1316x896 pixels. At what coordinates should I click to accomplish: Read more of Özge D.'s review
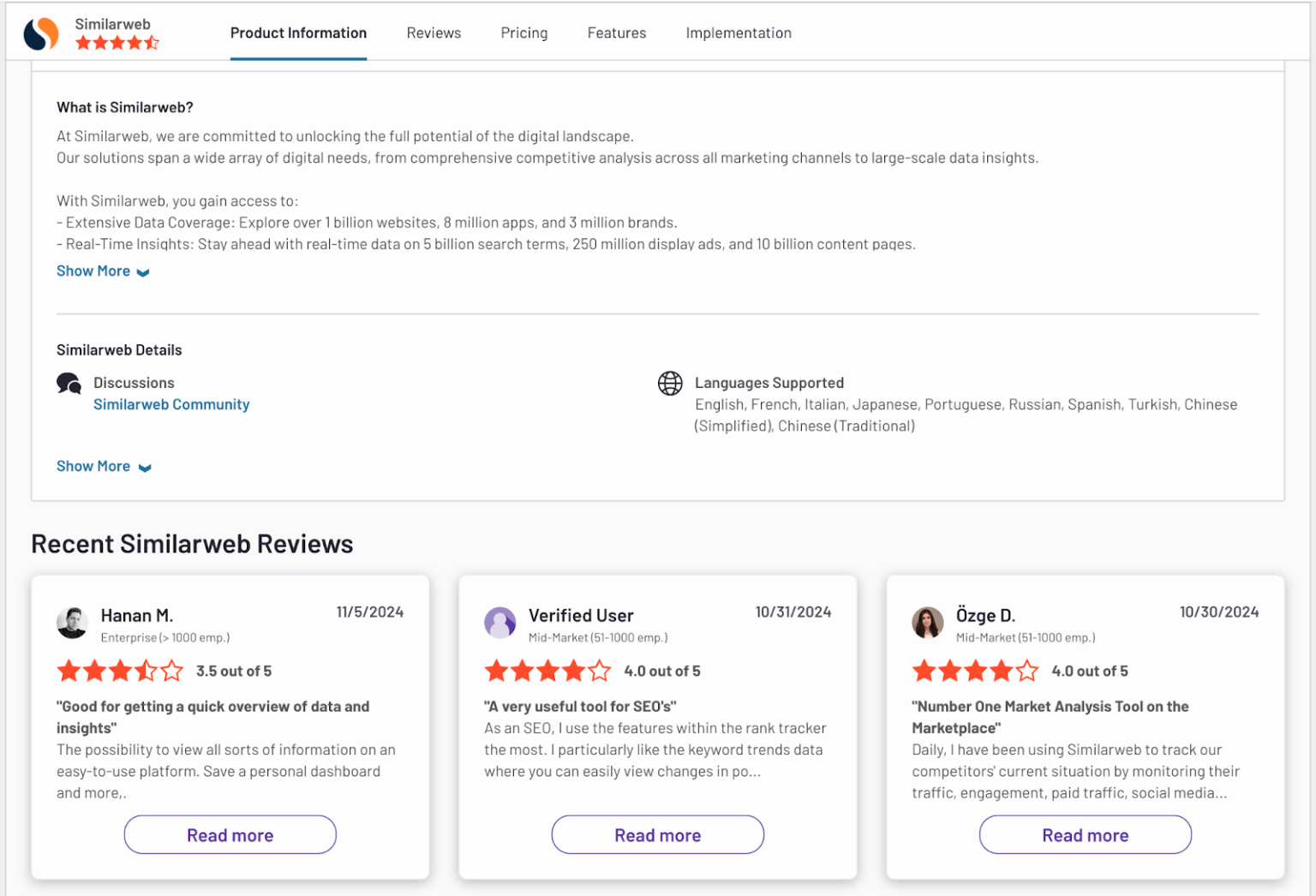(1085, 834)
